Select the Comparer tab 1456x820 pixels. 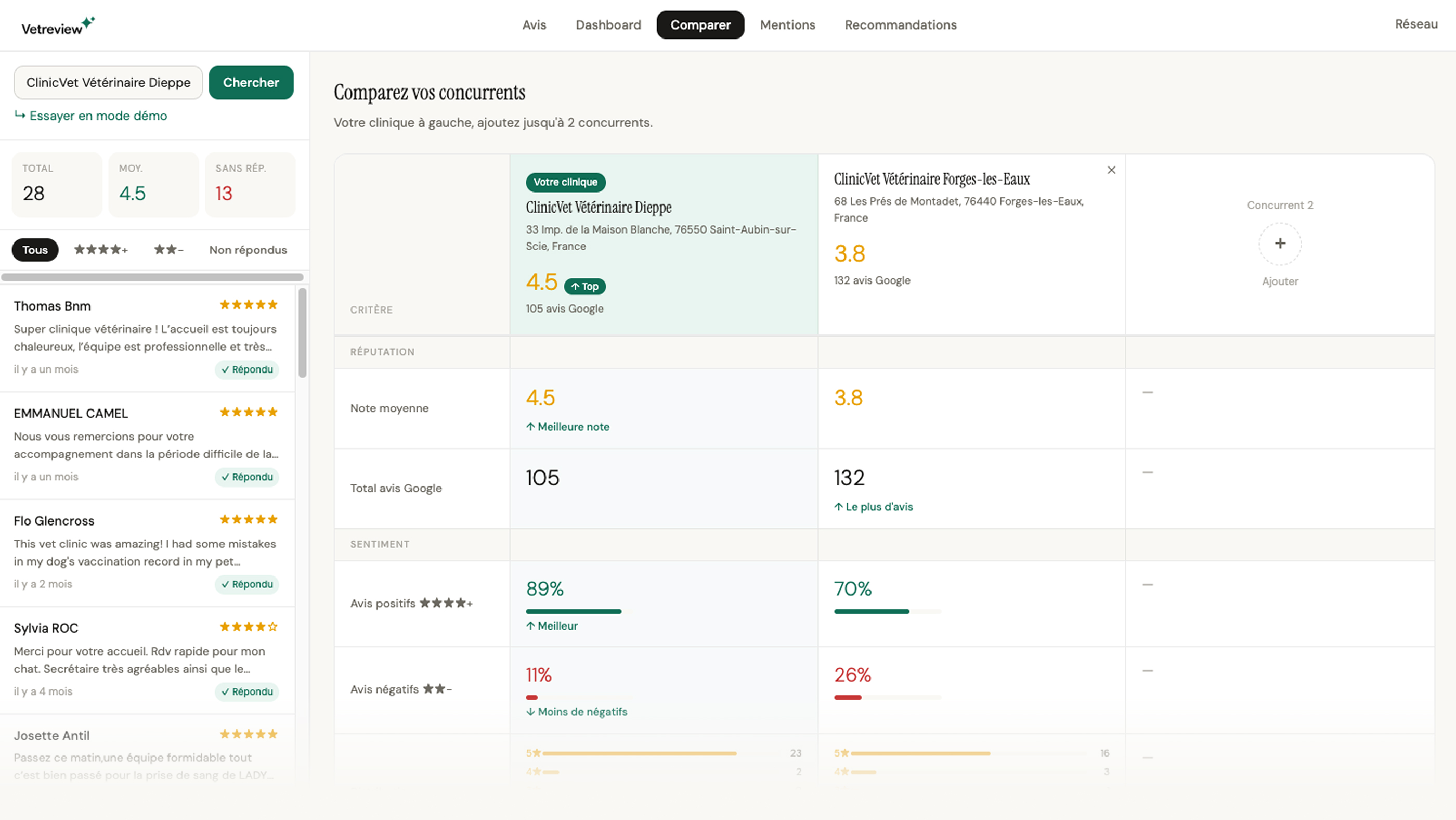pyautogui.click(x=700, y=25)
